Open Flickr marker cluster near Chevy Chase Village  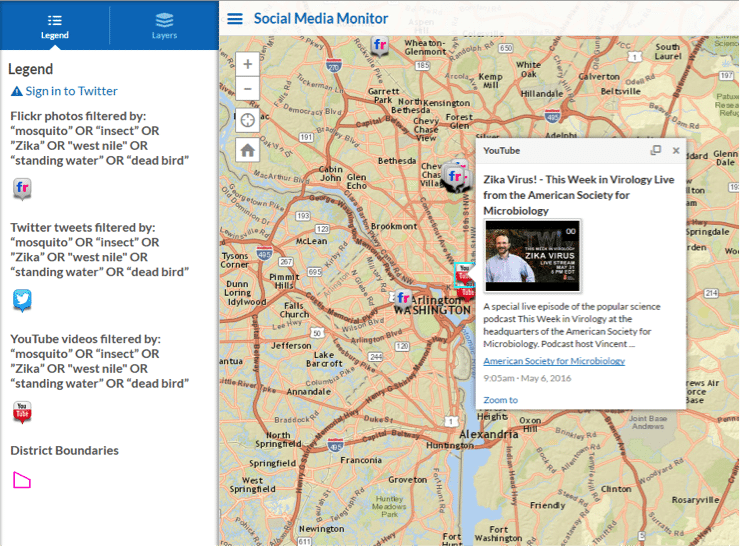point(455,177)
